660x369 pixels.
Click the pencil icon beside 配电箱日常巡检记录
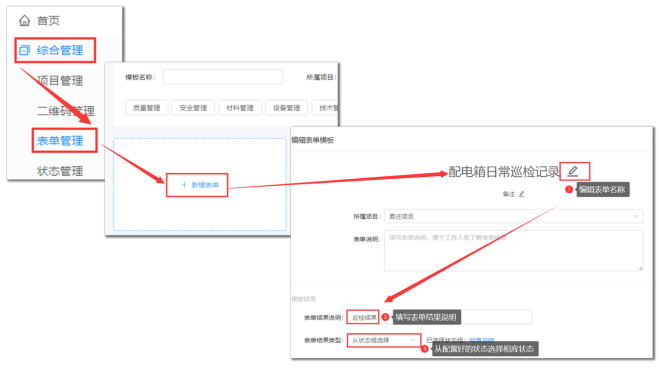[573, 171]
